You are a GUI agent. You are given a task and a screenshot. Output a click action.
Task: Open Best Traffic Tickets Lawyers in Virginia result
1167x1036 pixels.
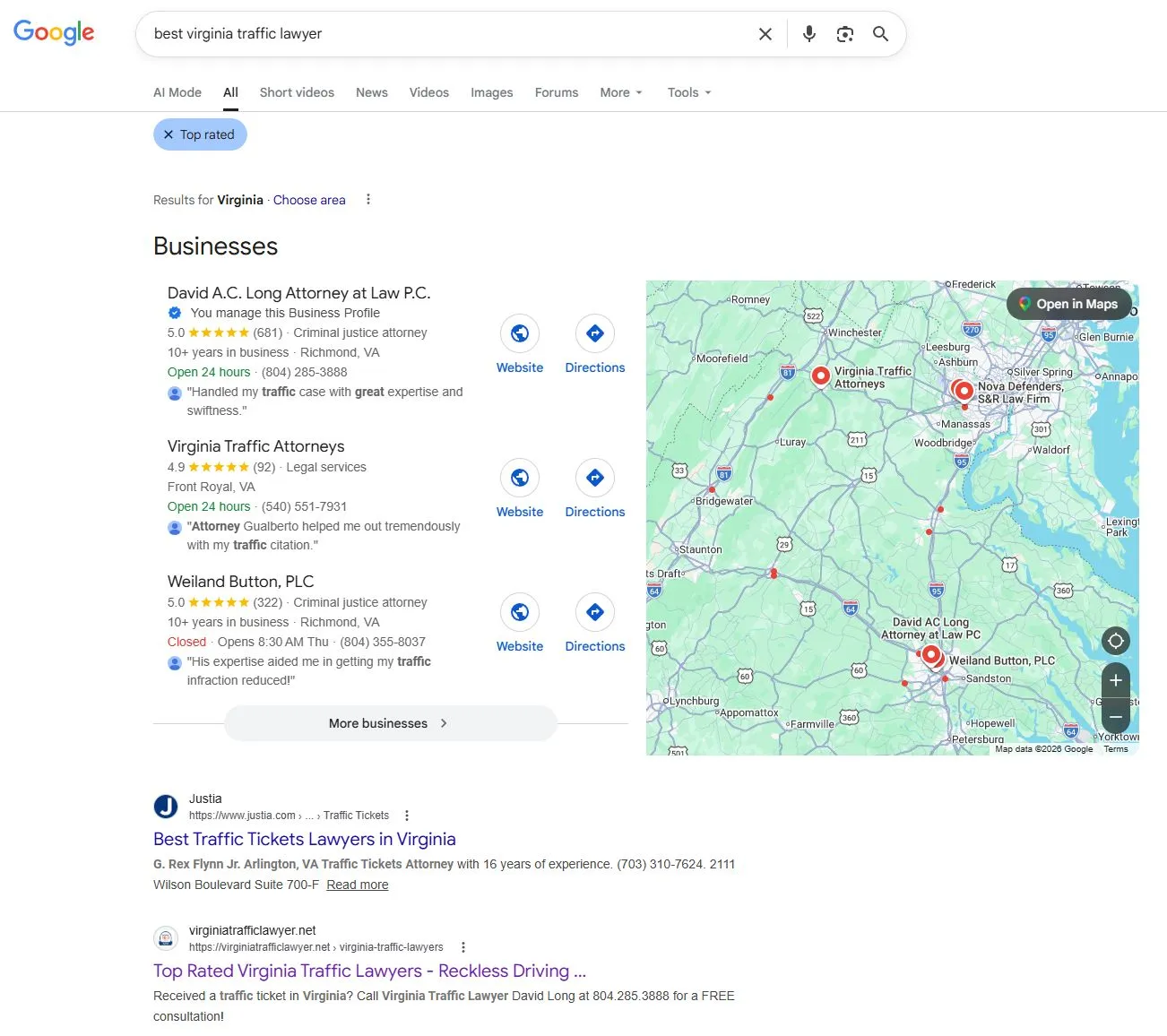click(x=305, y=839)
